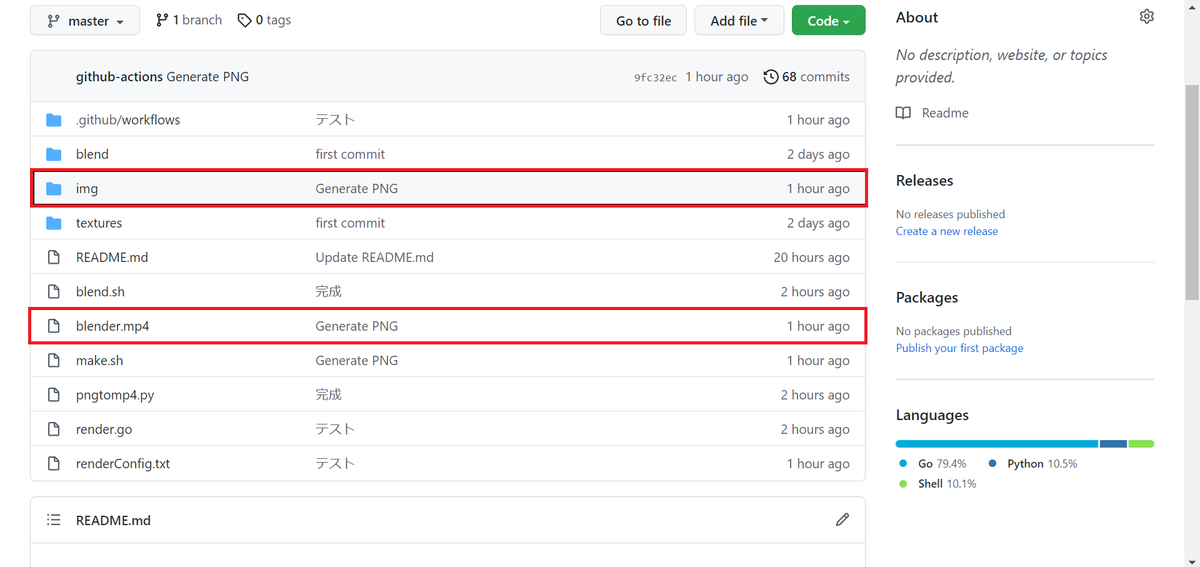Open first commit message on blend row
Viewport: 1200px width, 567px height.
click(350, 154)
